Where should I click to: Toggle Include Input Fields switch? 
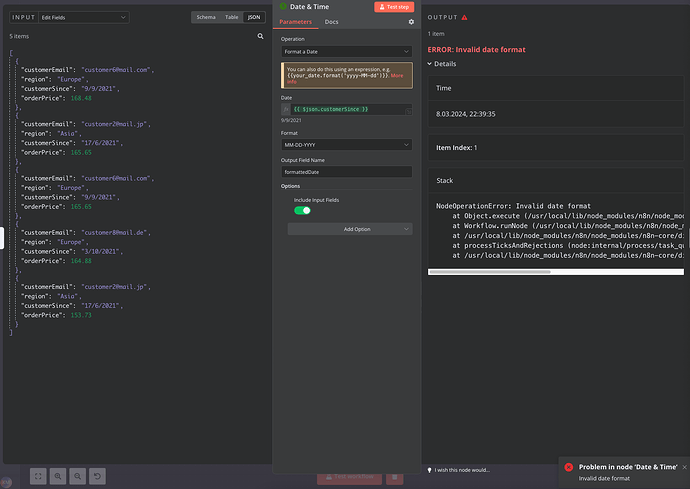pyautogui.click(x=302, y=210)
